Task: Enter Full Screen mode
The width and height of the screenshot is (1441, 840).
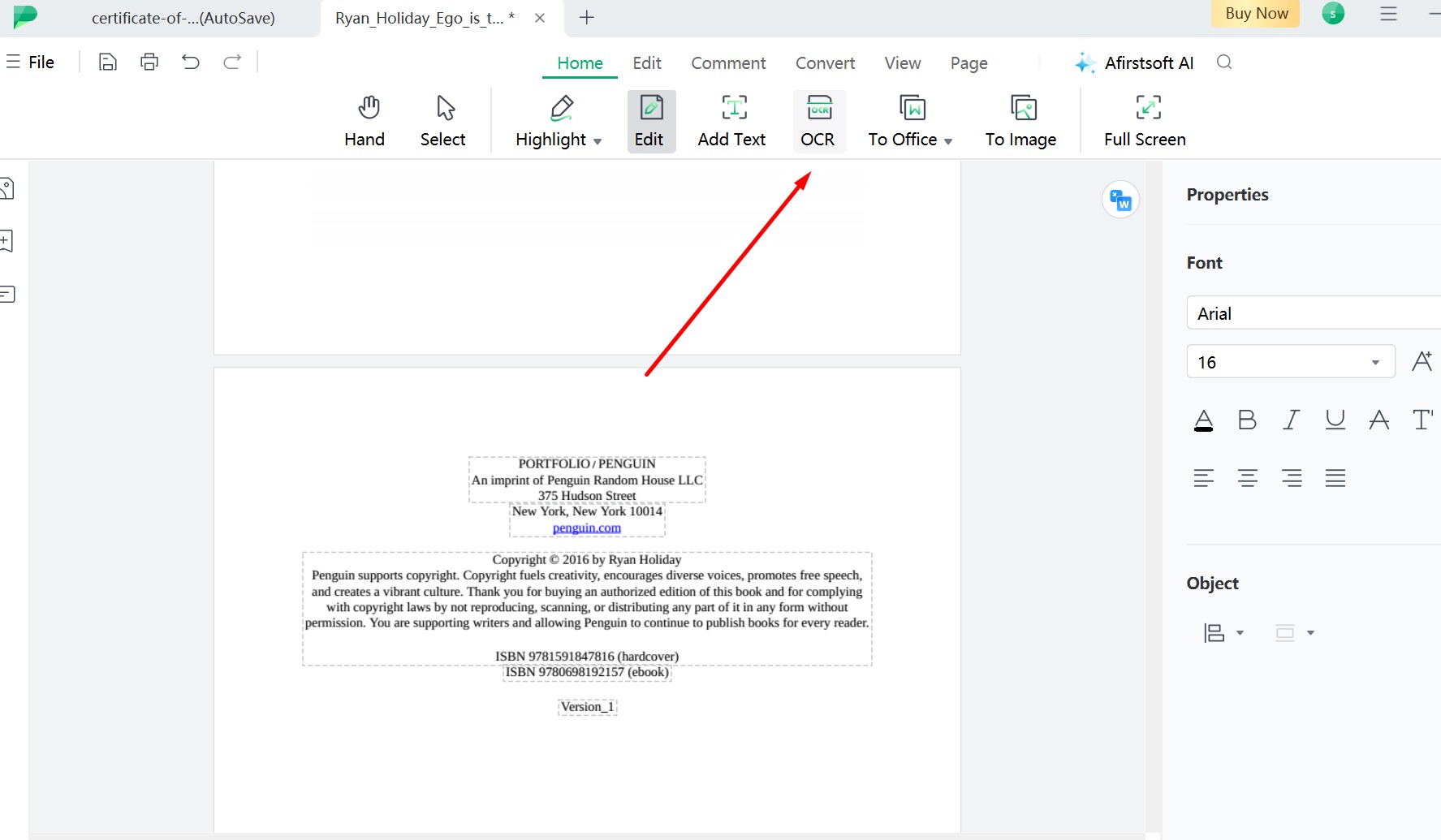Action: 1145,122
